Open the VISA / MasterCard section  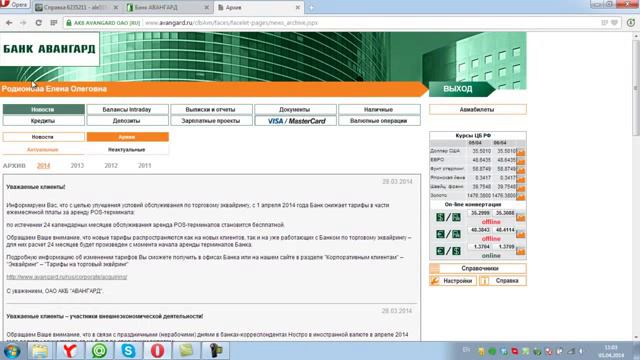pyautogui.click(x=295, y=121)
